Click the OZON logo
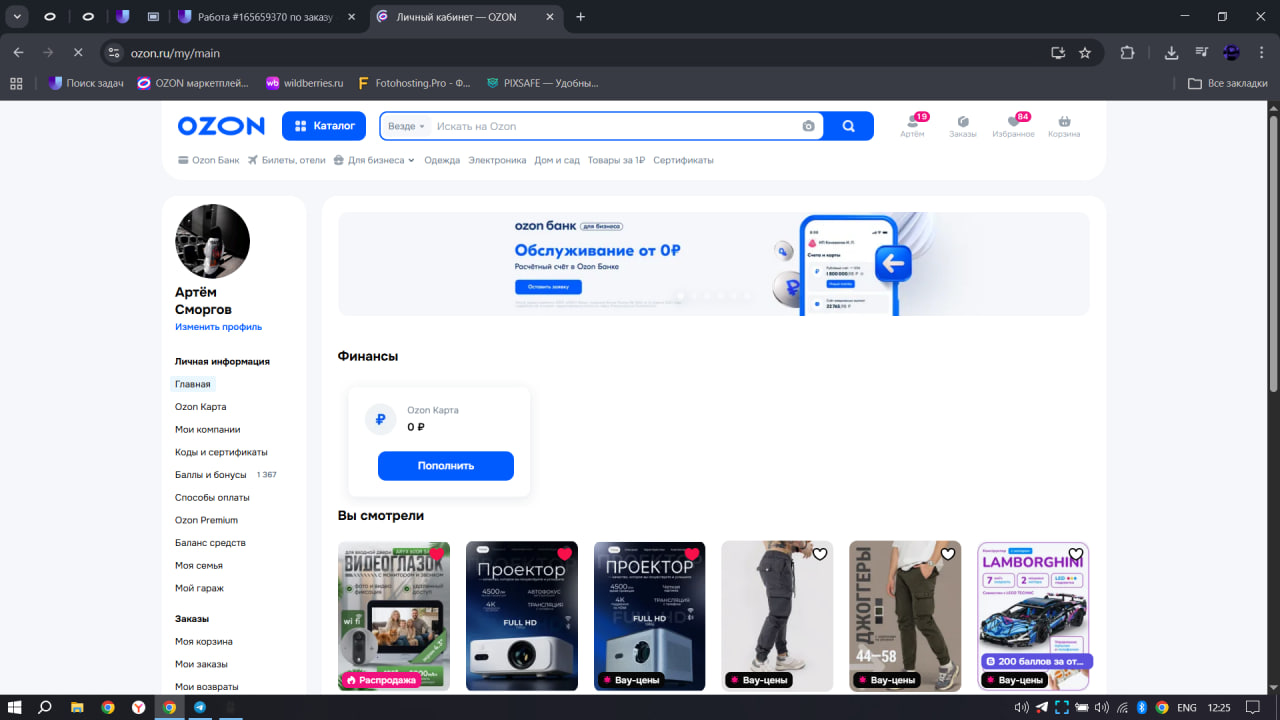Screen dimensions: 1280x720 coord(221,126)
